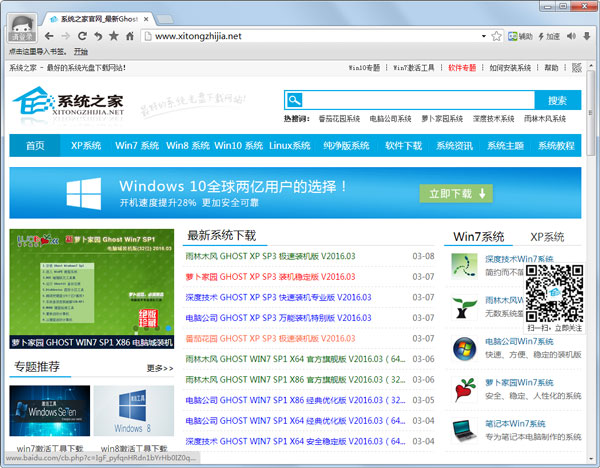
Task: Bookmark page with address bar star
Action: click(496, 36)
